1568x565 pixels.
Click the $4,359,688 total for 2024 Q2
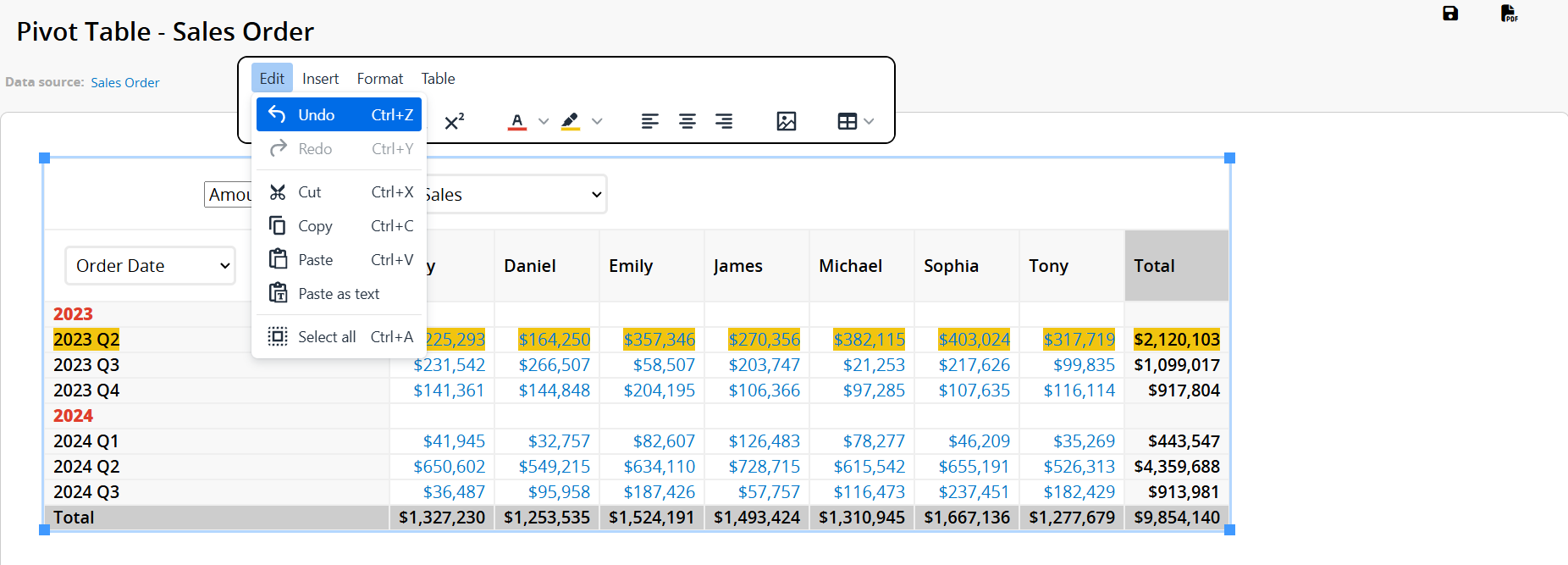tap(1176, 467)
